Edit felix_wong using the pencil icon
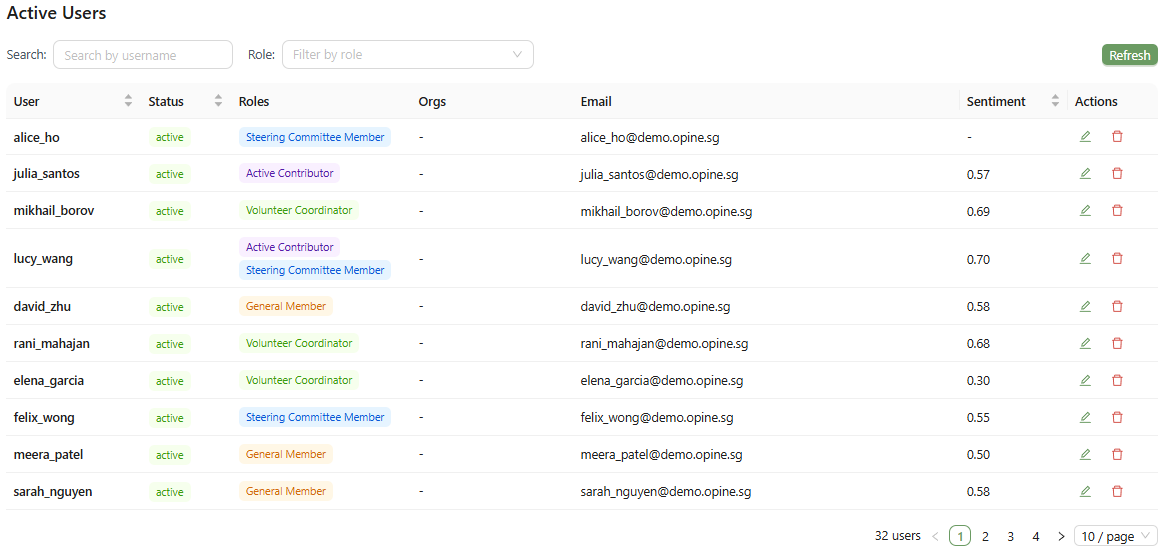Screen dimensions: 1167x558 click(1085, 417)
